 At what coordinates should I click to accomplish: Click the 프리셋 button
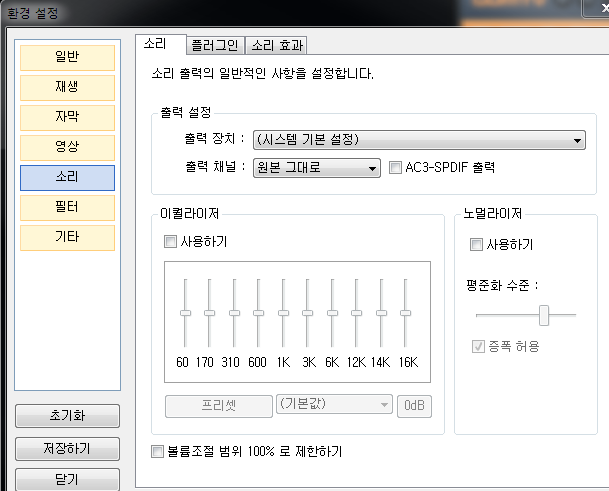(219, 406)
